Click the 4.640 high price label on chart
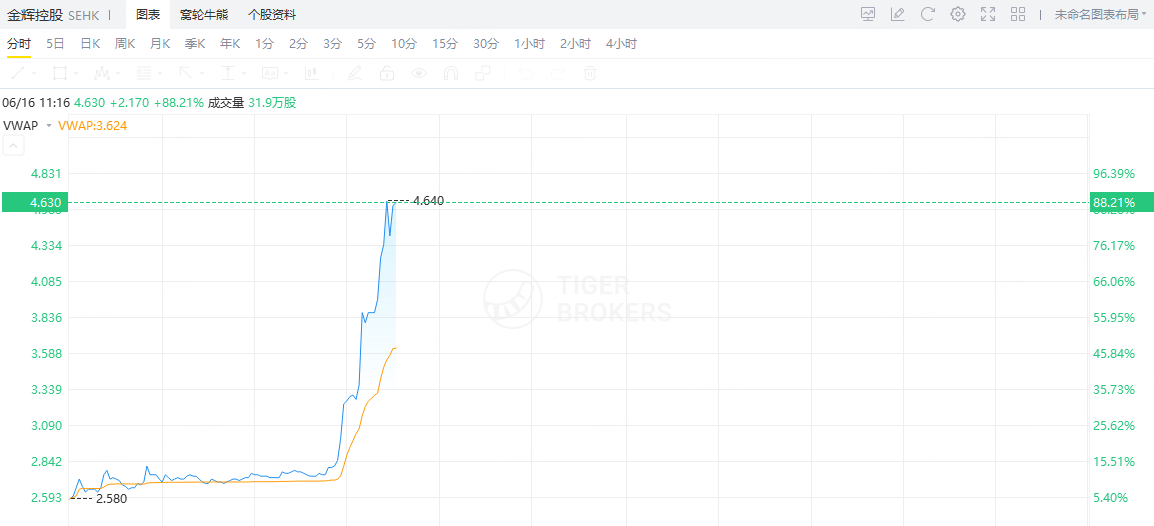Screen dimensions: 1154x526 428,200
